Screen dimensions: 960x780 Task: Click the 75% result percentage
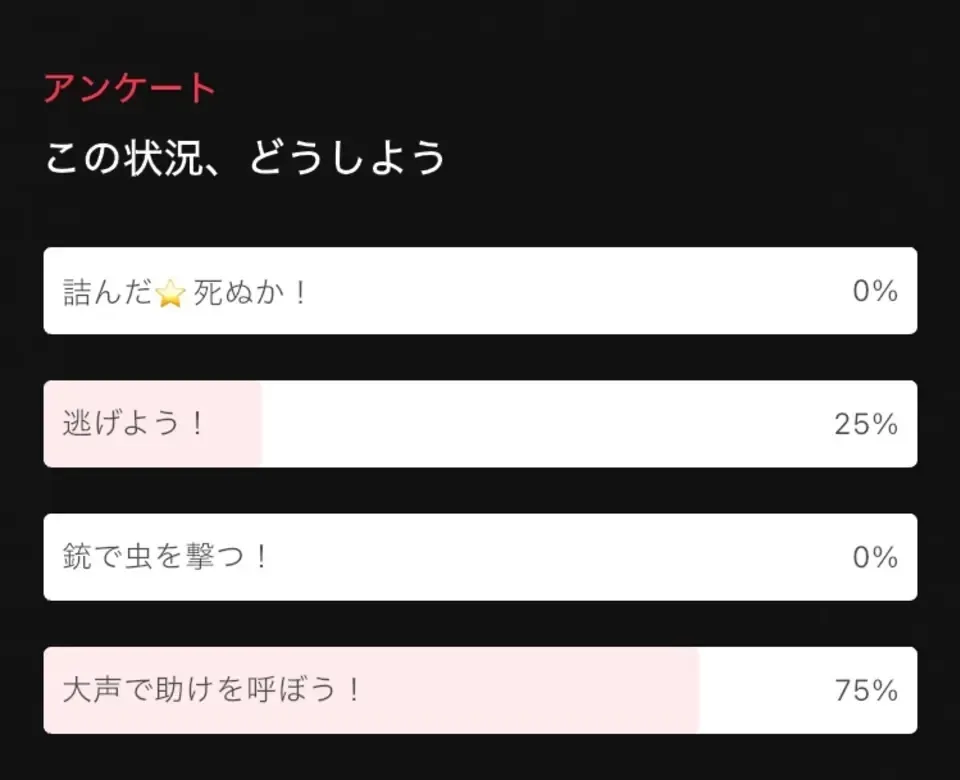(x=866, y=691)
